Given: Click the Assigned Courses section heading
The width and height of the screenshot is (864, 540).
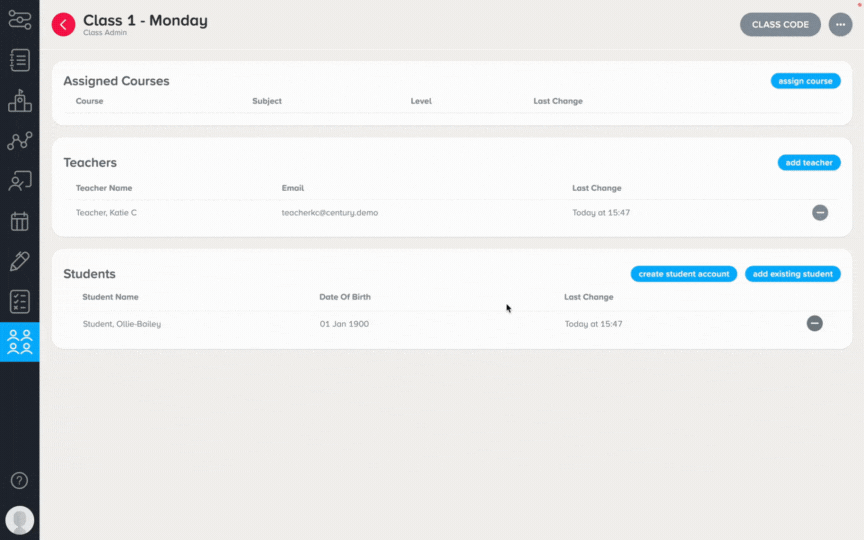Looking at the screenshot, I should coord(116,80).
